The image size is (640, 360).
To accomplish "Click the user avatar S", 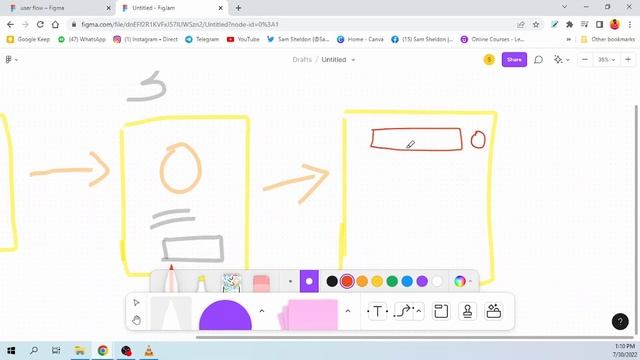I will click(489, 60).
